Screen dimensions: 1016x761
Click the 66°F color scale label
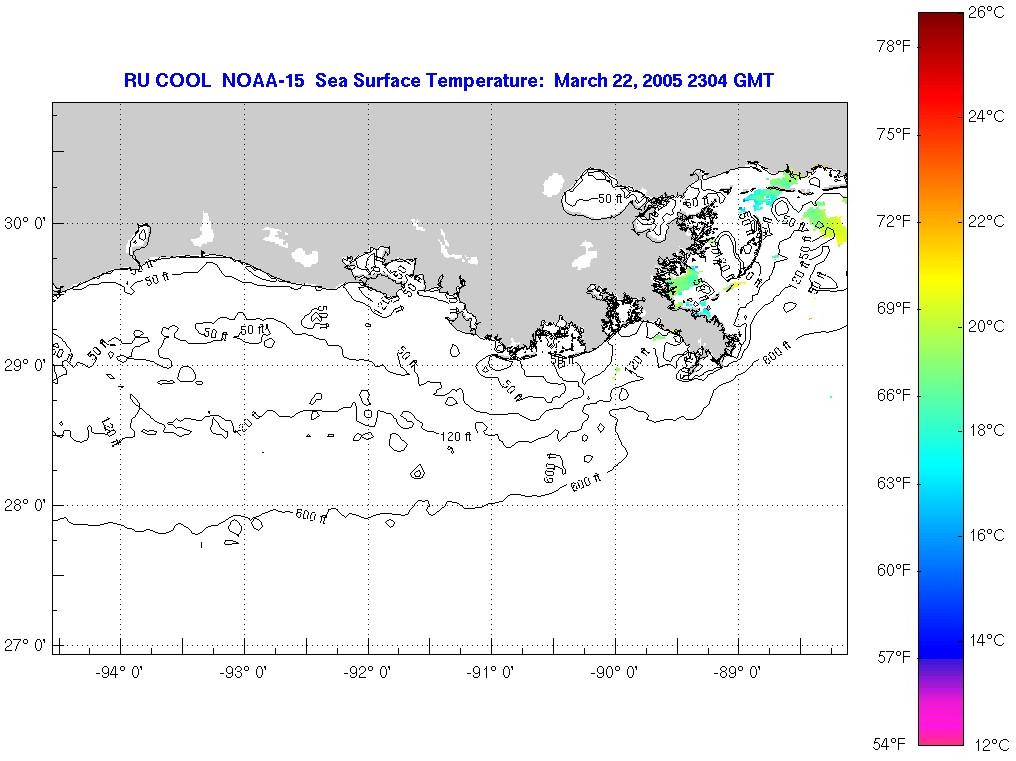click(x=894, y=395)
